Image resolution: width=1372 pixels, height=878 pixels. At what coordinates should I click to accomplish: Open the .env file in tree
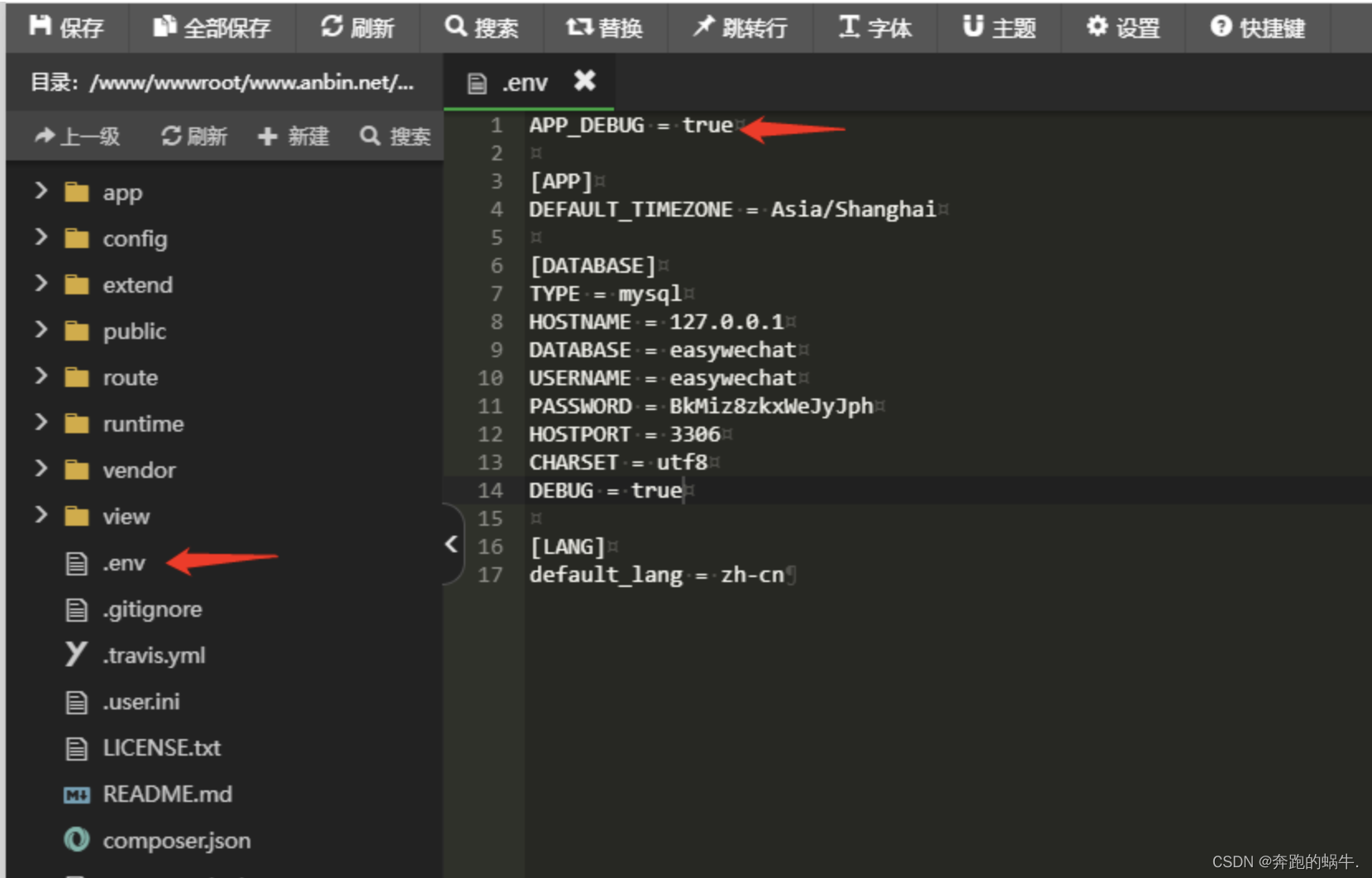(x=124, y=563)
